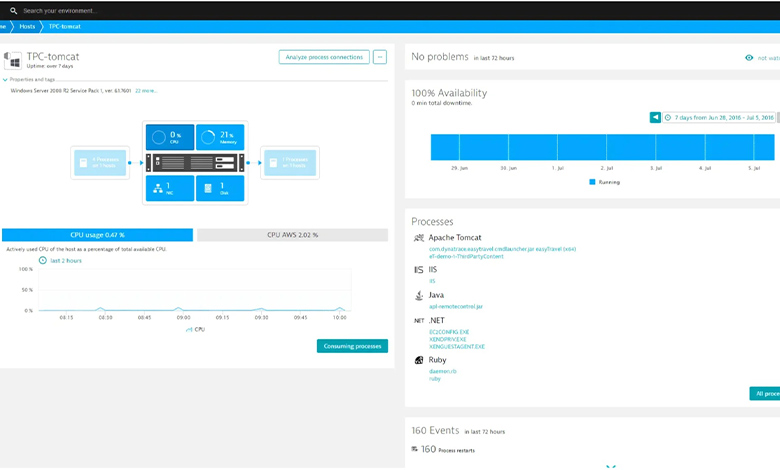This screenshot has width=780, height=470.
Task: Open the ellipsis more-options button
Action: pos(380,57)
